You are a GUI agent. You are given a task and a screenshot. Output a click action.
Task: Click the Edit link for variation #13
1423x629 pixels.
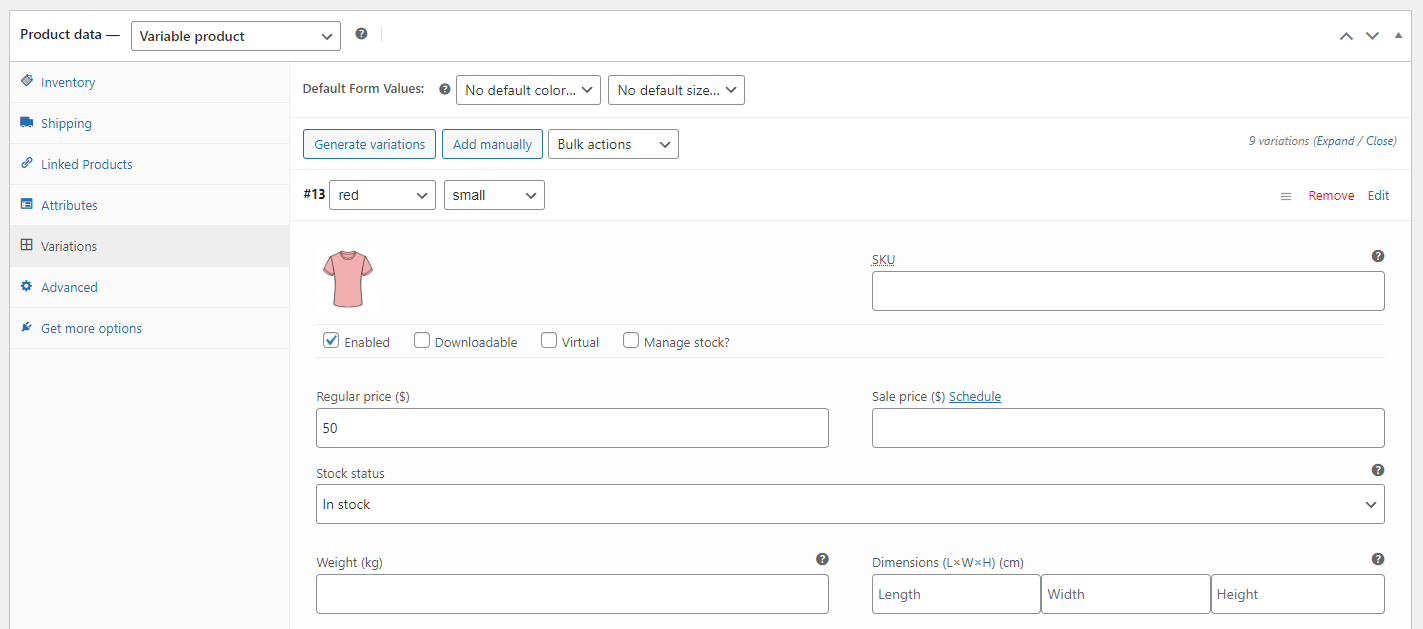pyautogui.click(x=1378, y=195)
